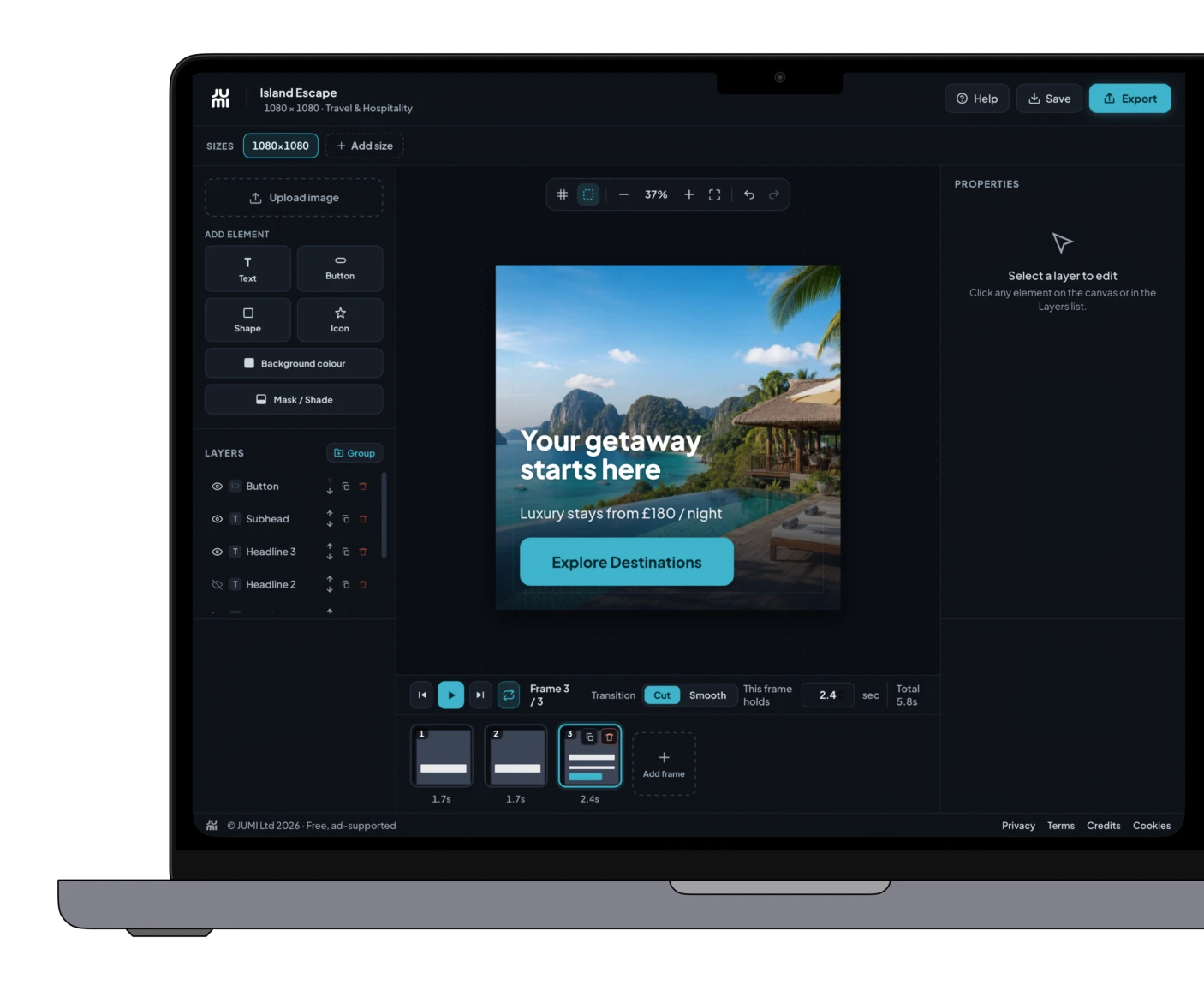This screenshot has height=991, width=1204.
Task: Delete the Headline 2 layer
Action: click(x=363, y=584)
